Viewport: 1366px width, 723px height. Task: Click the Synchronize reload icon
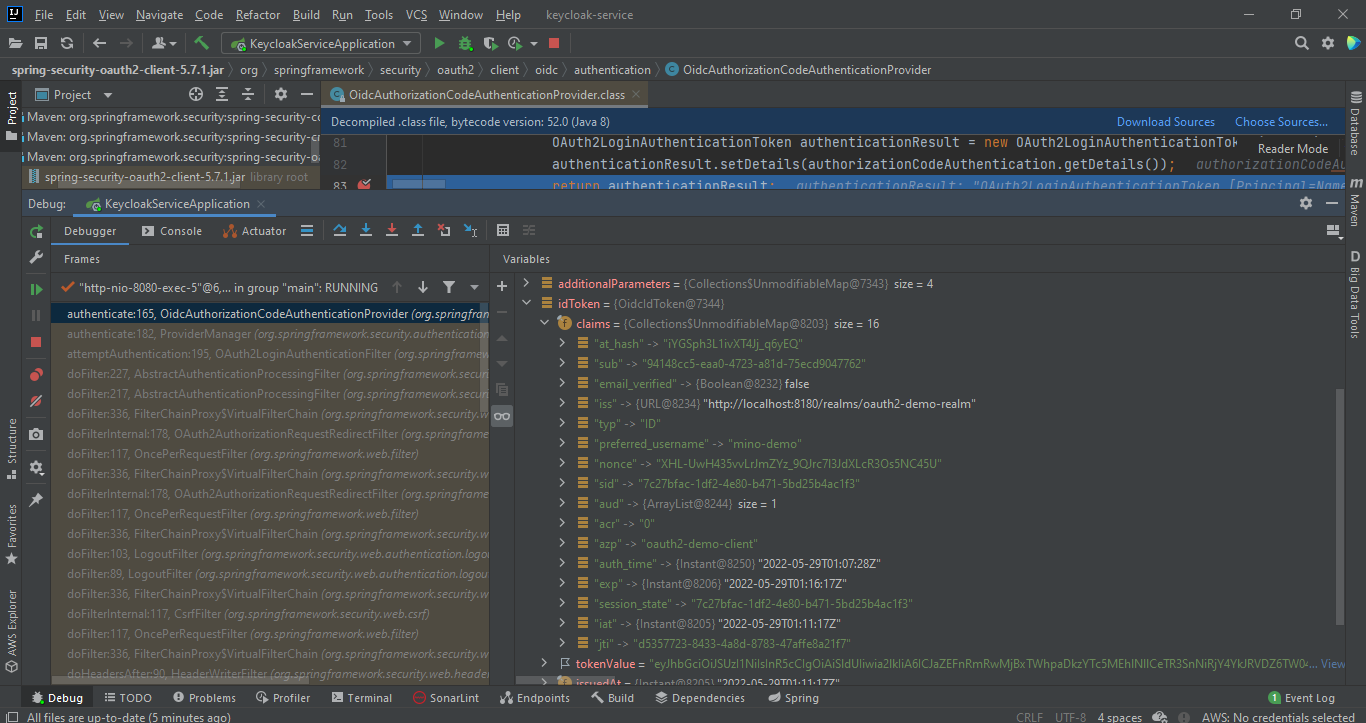click(67, 43)
